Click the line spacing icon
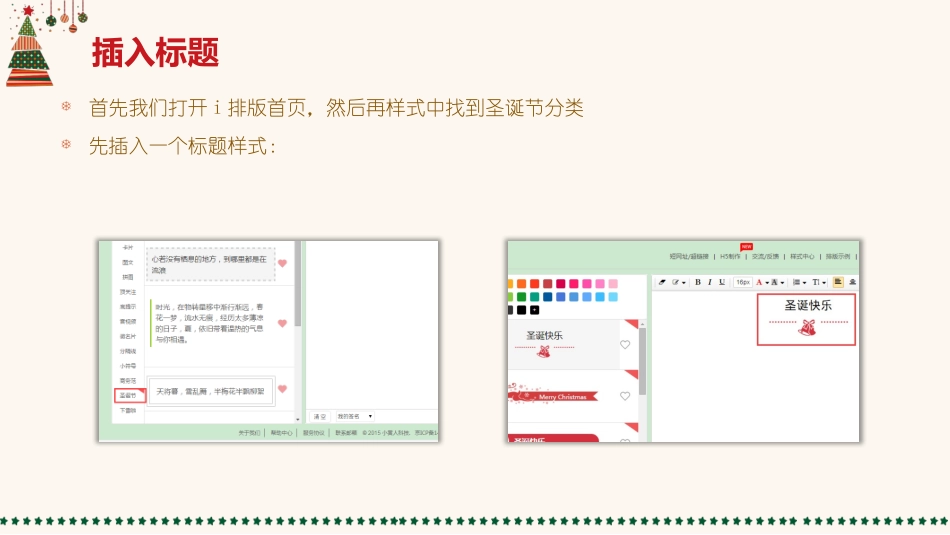Viewport: 950px width, 535px height. point(797,282)
